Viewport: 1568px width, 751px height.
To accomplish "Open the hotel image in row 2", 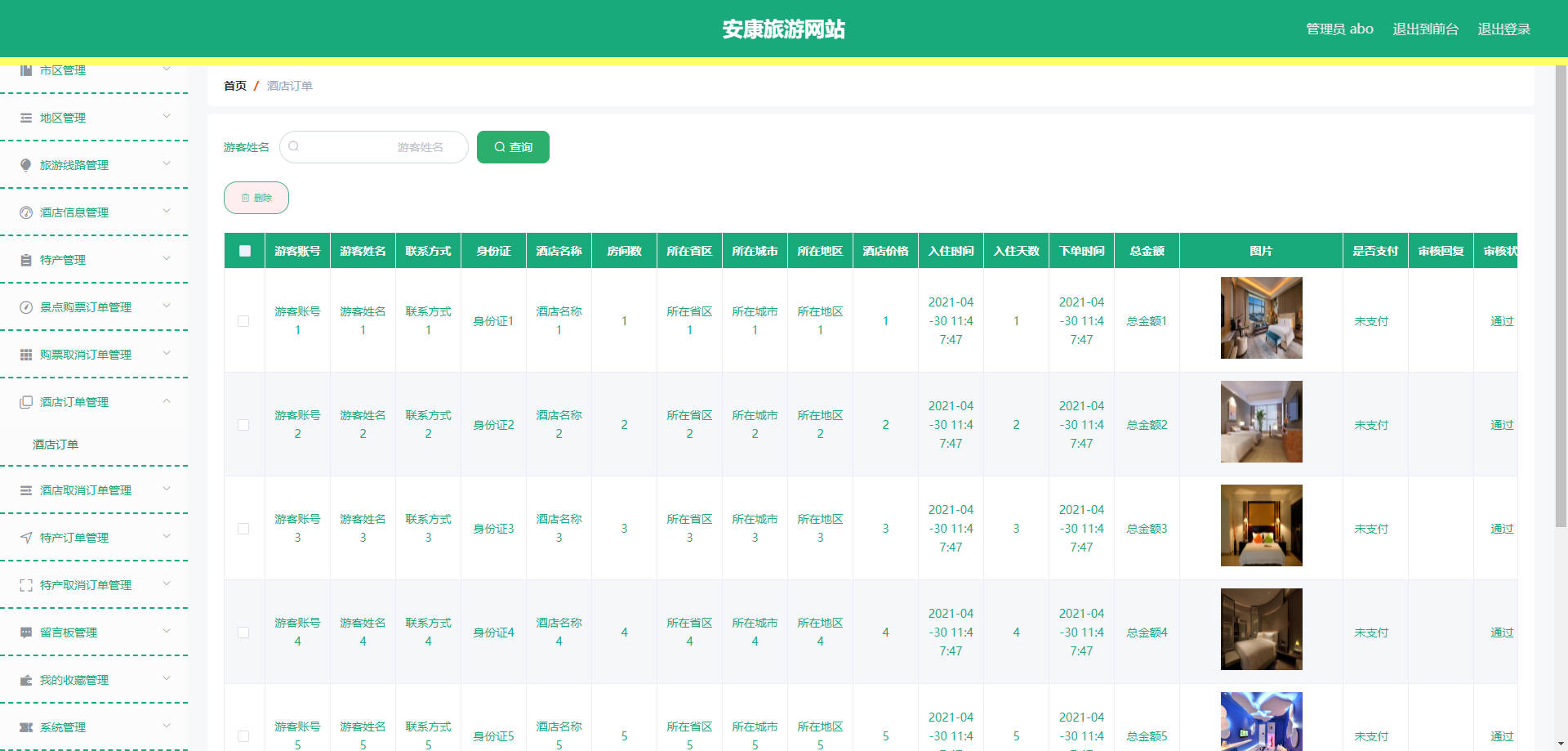I will click(x=1261, y=422).
